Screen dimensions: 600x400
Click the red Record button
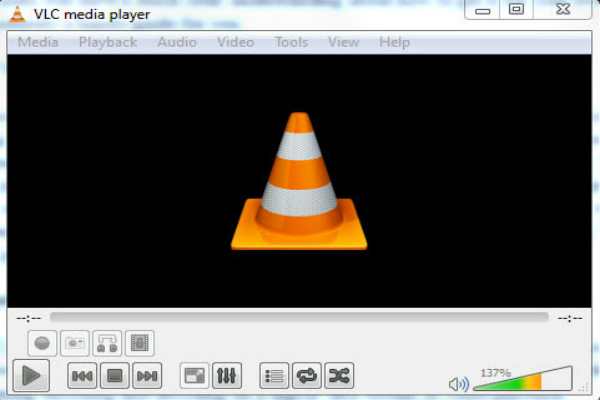click(x=42, y=343)
